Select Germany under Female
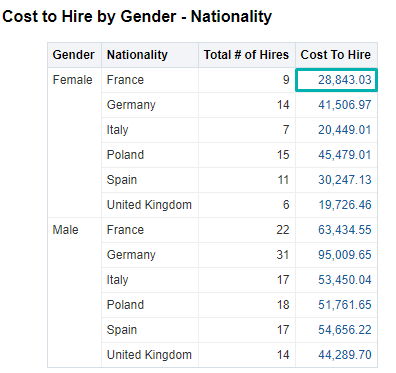The height and width of the screenshot is (373, 396). (131, 105)
